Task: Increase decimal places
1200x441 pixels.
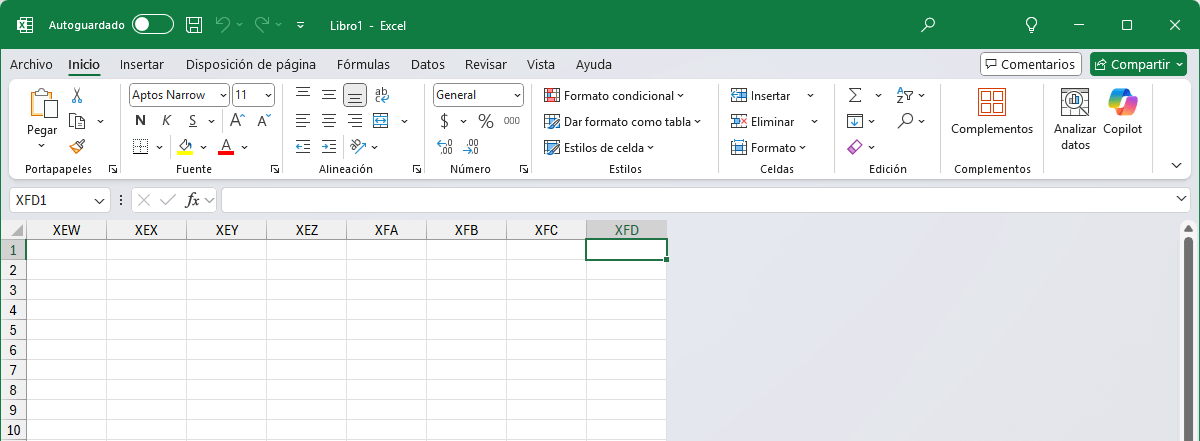Action: coord(445,147)
